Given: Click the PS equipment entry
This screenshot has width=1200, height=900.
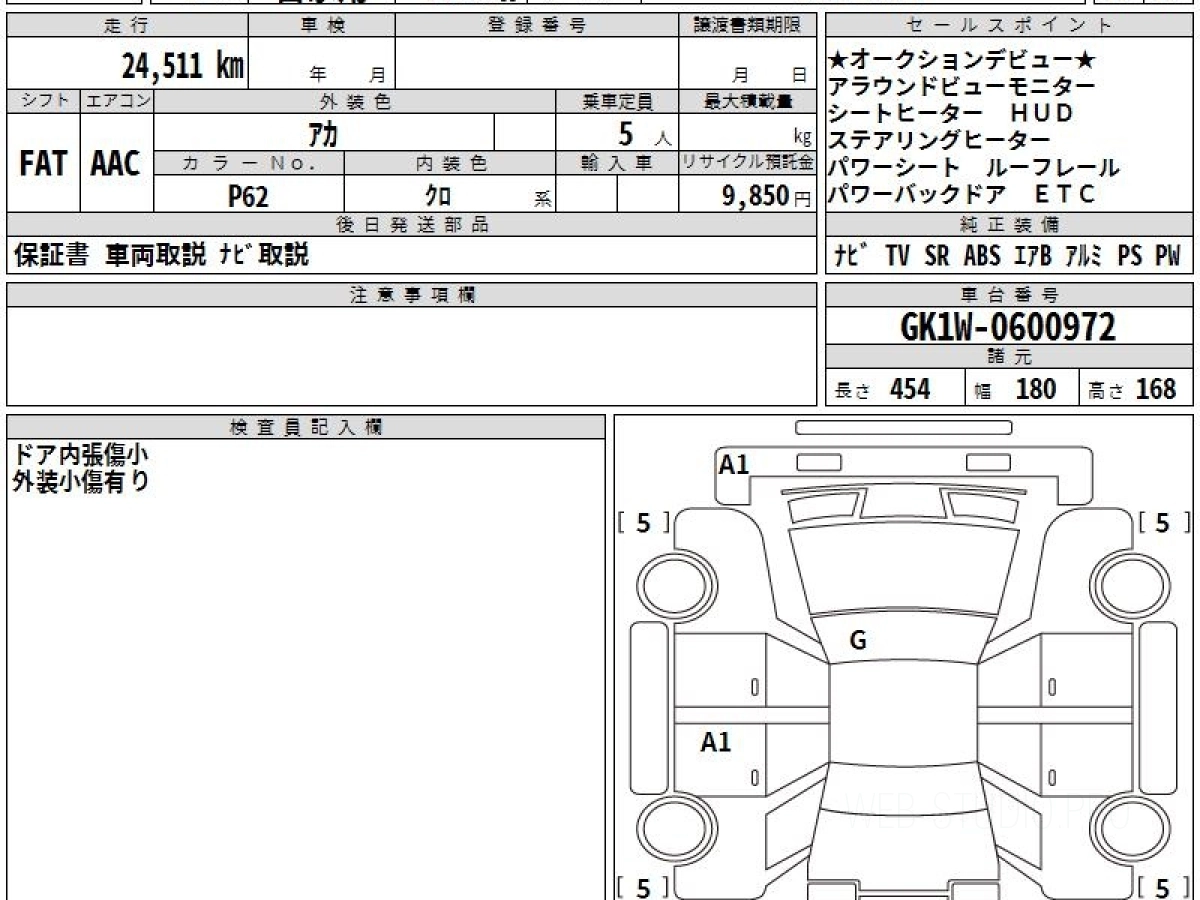Looking at the screenshot, I should coord(1130,256).
